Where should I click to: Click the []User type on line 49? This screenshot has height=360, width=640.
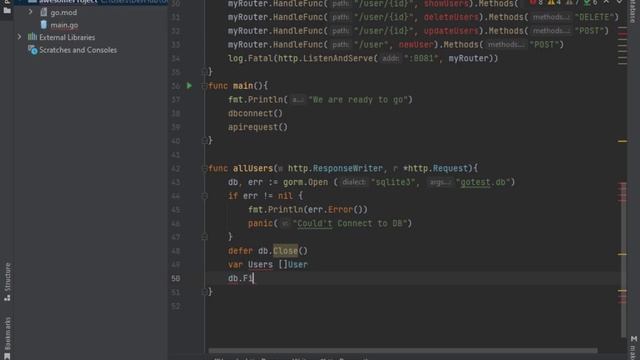point(293,265)
